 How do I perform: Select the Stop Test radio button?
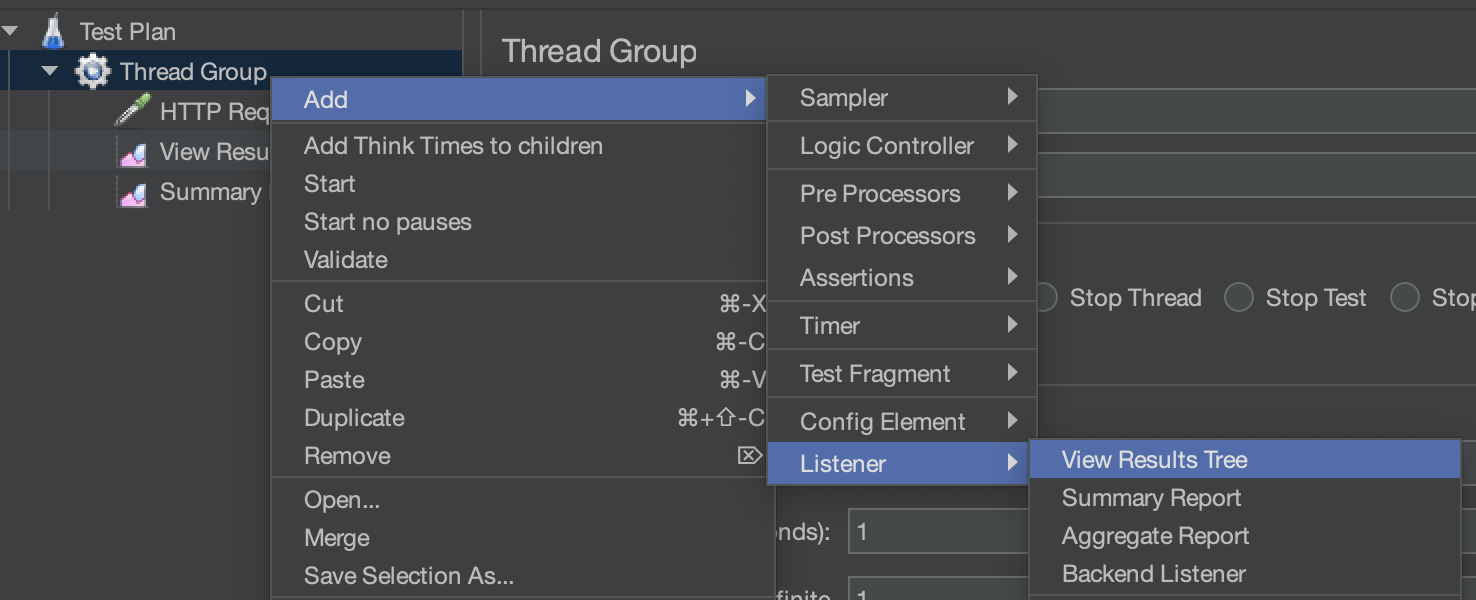point(1239,298)
